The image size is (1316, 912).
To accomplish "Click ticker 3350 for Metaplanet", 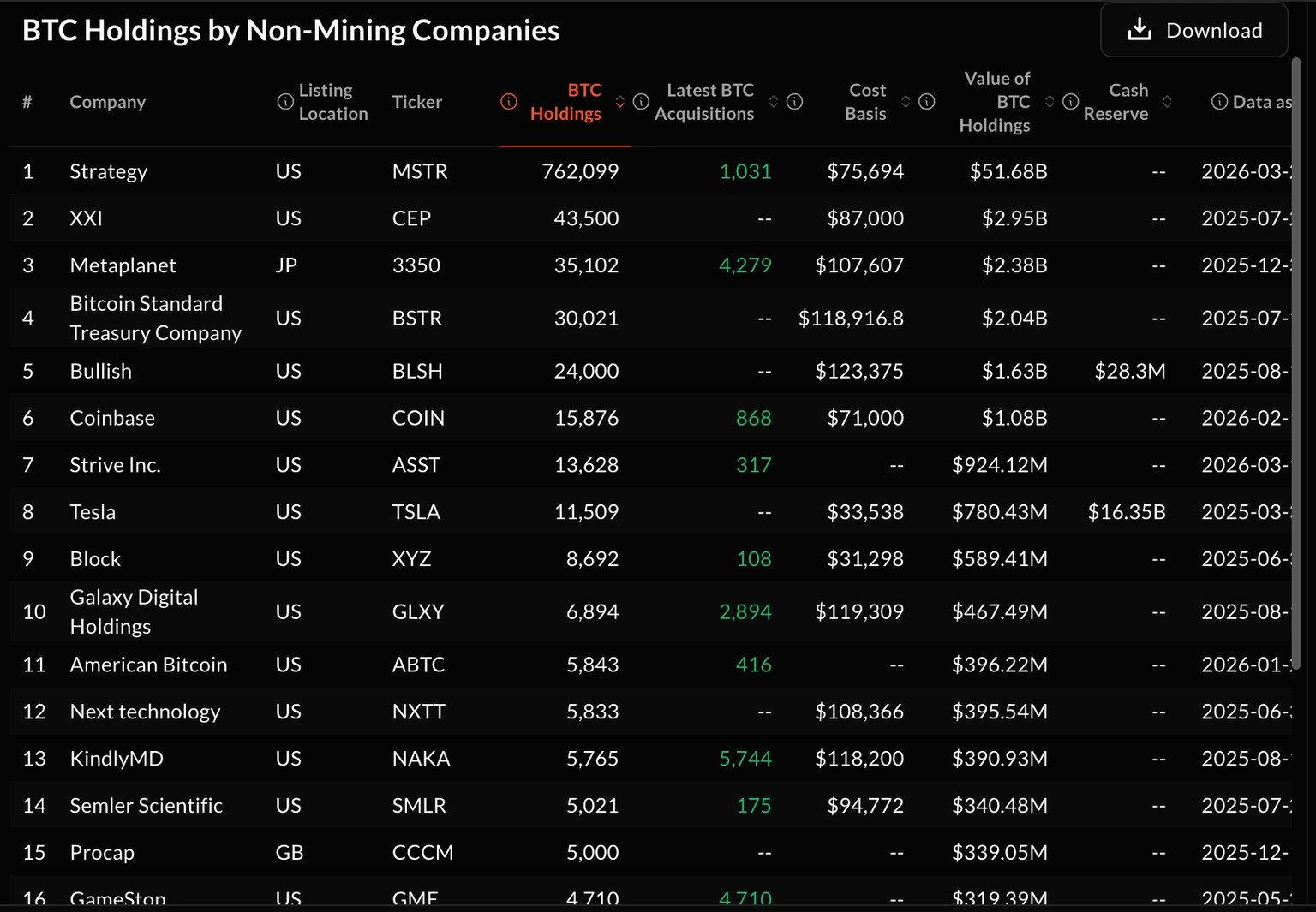I will 416,265.
